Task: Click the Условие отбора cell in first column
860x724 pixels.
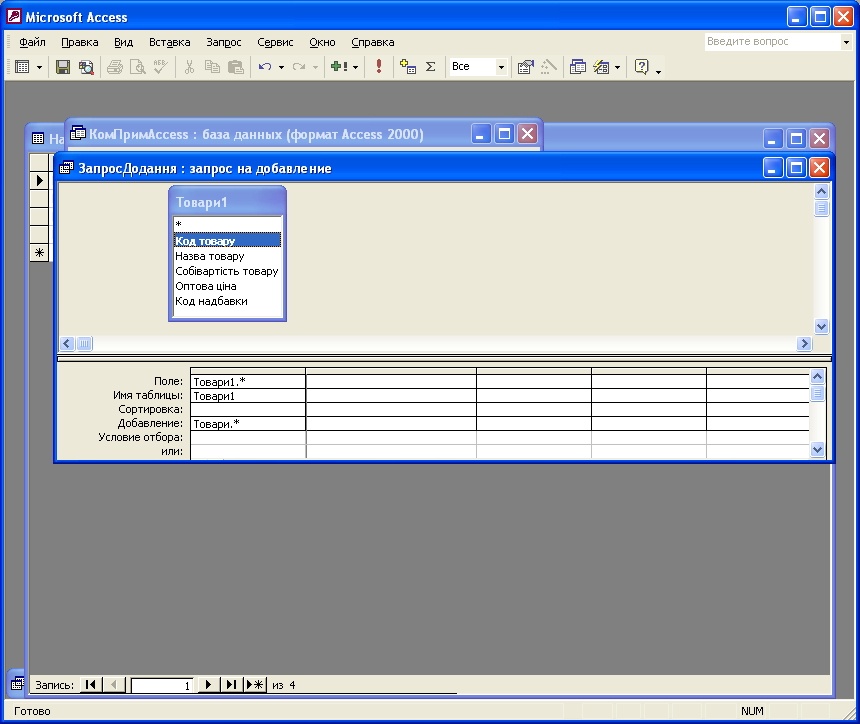Action: pos(248,438)
